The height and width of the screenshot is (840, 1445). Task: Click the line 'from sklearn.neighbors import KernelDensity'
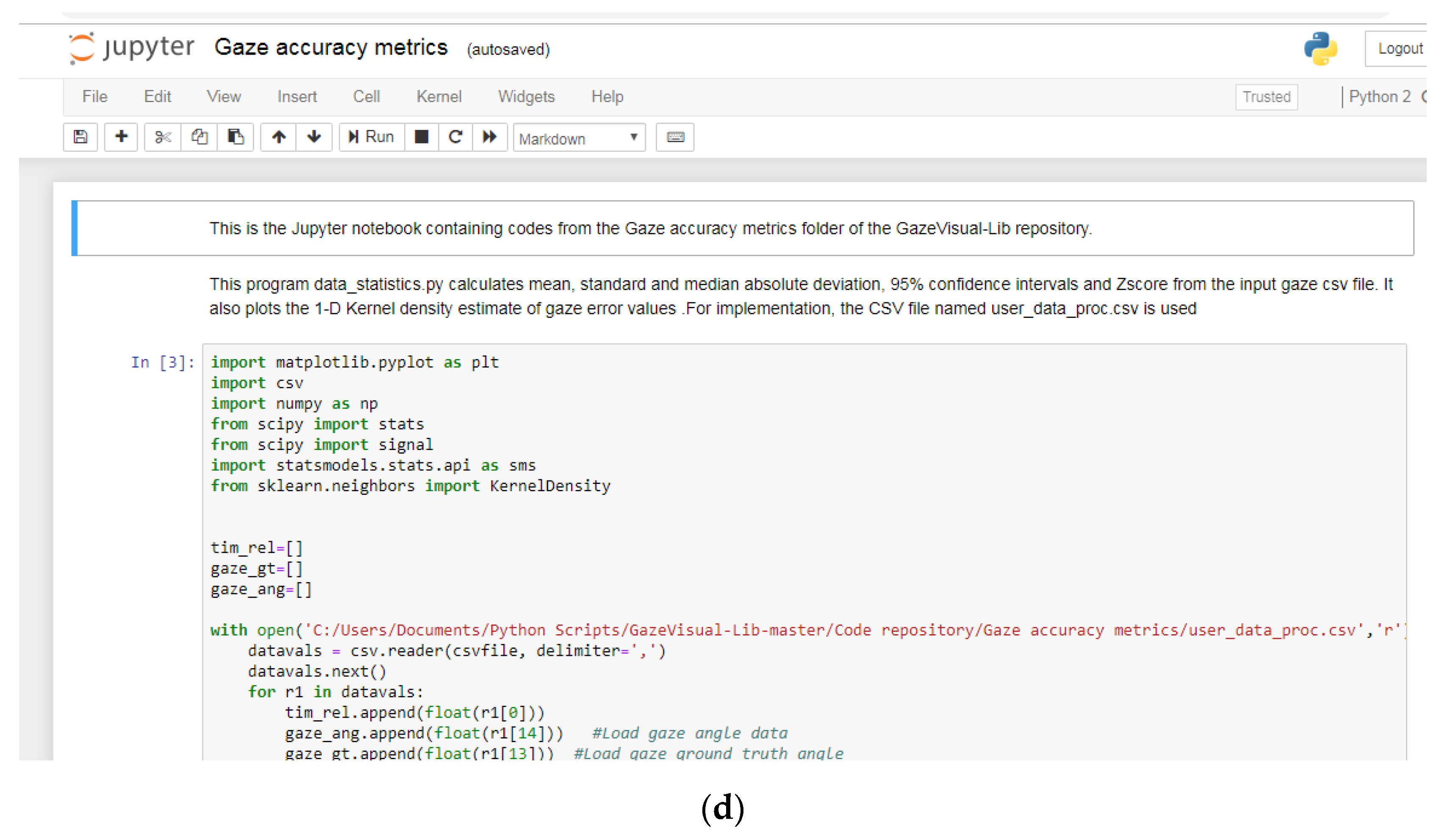click(410, 486)
